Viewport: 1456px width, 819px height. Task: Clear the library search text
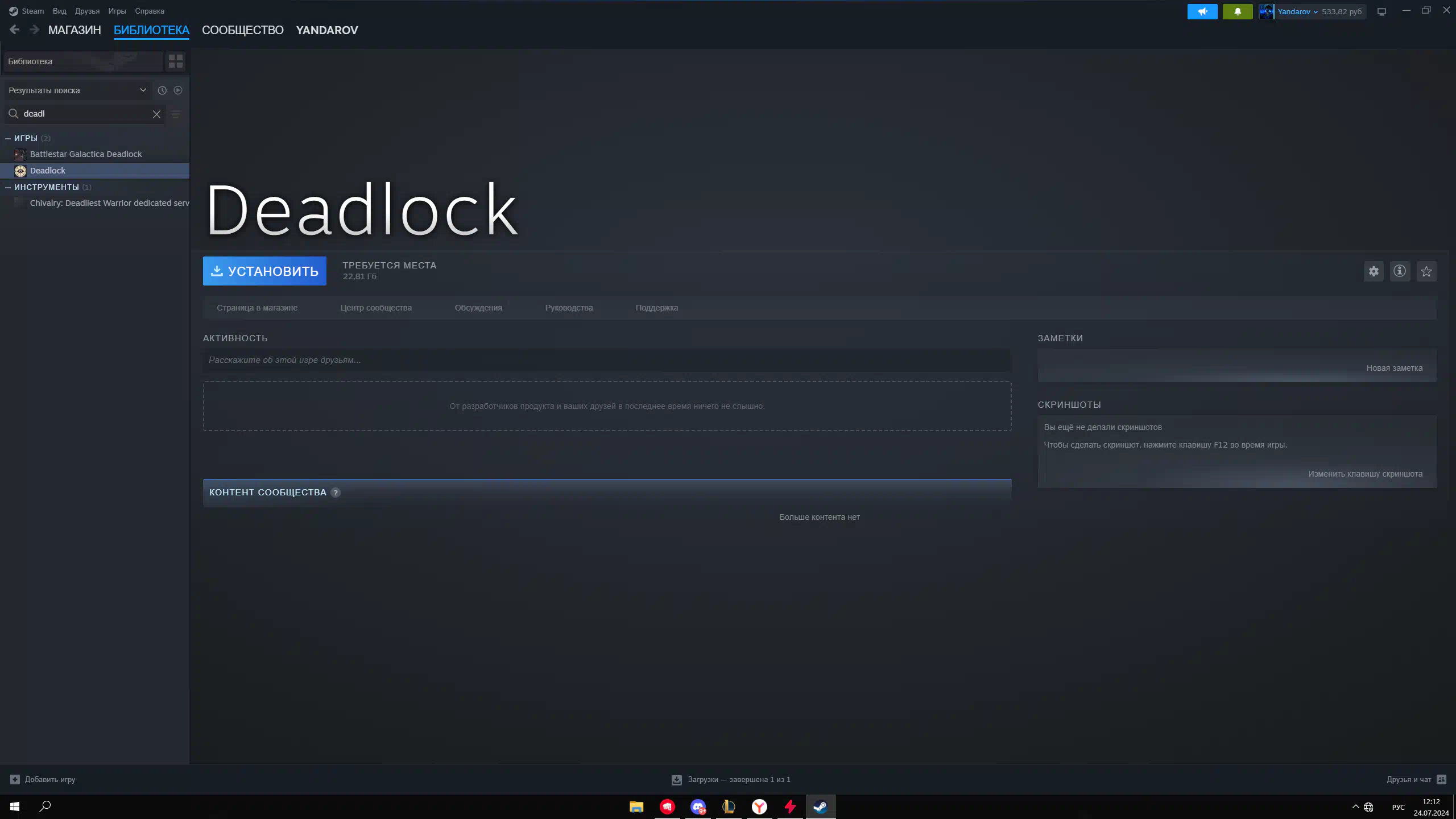156,114
